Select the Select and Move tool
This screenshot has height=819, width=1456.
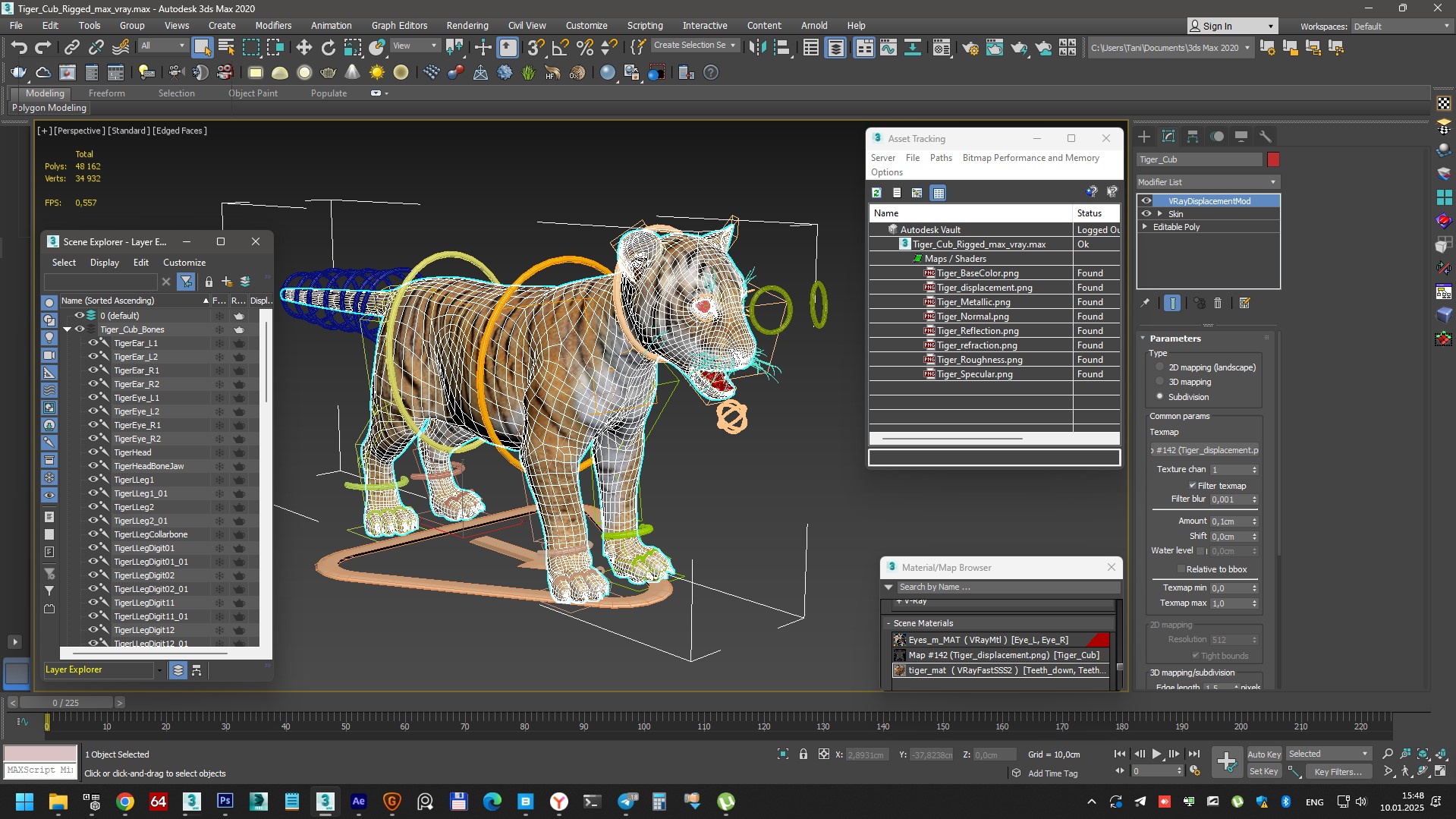[303, 47]
